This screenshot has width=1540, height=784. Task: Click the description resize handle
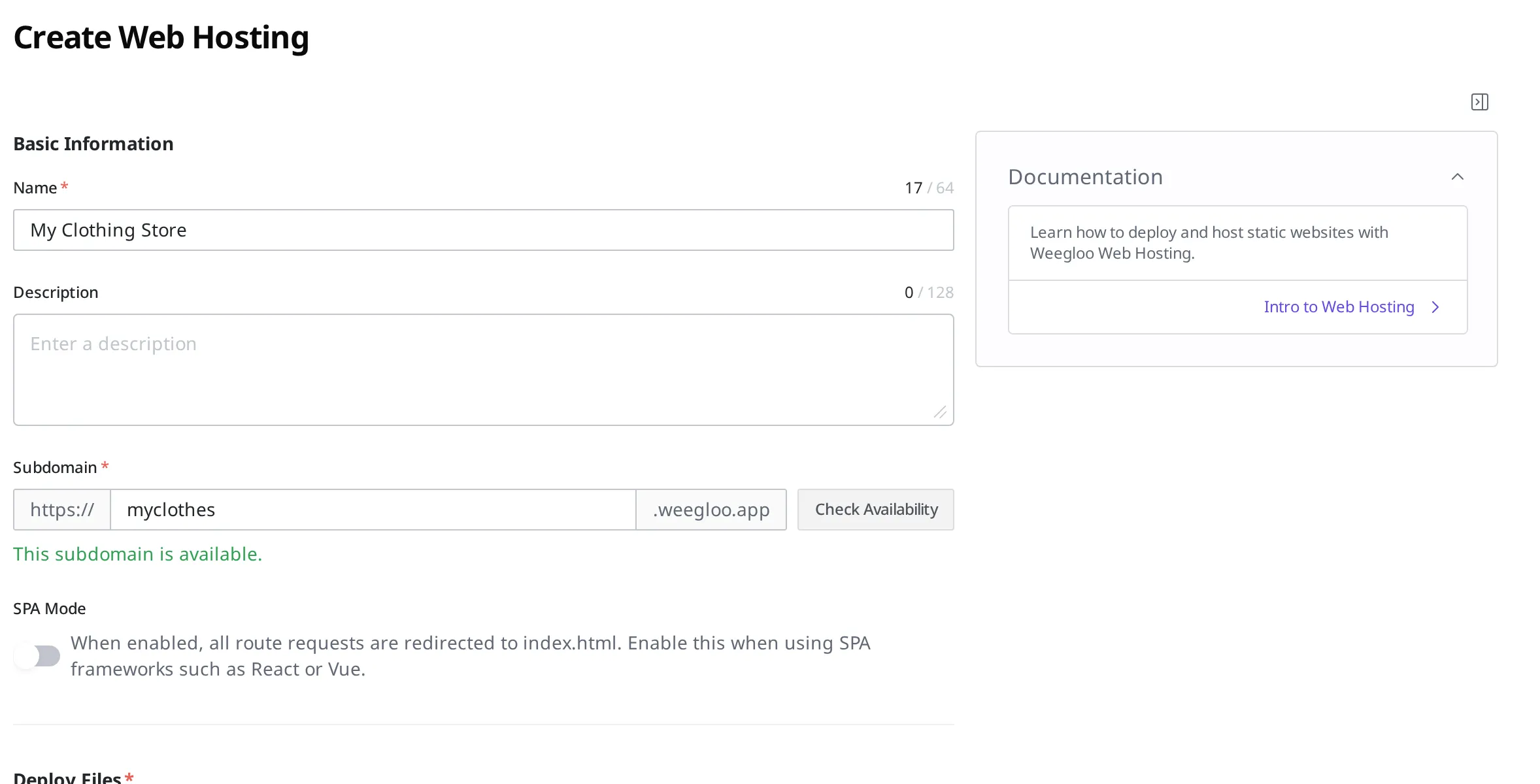click(x=940, y=412)
